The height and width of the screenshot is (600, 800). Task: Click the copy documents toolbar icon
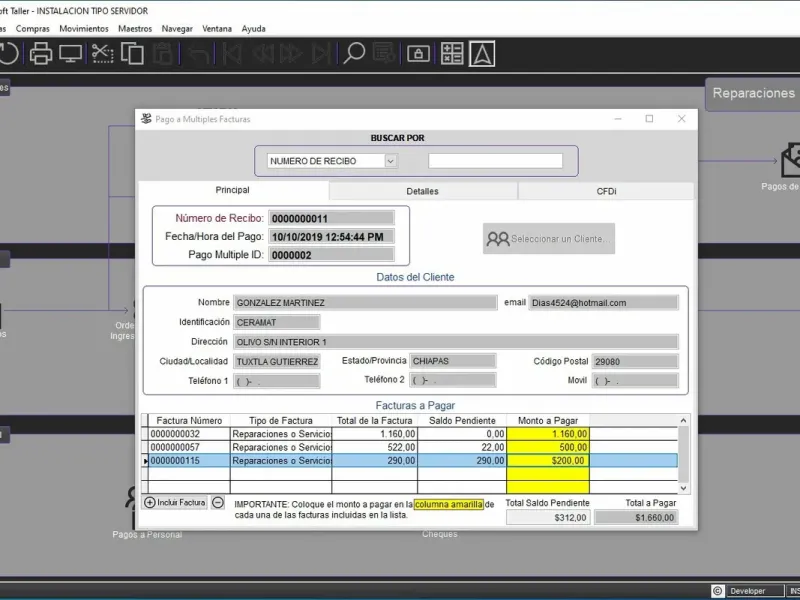click(132, 54)
